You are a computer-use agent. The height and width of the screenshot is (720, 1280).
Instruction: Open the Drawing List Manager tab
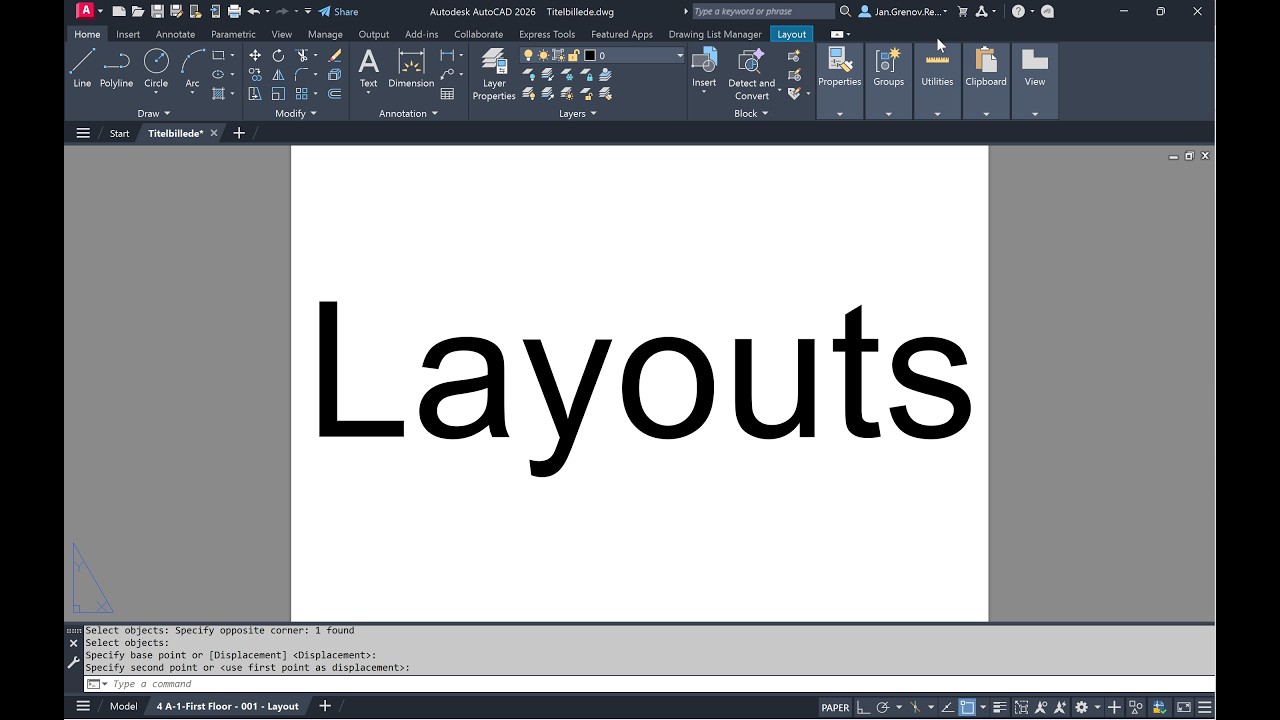click(715, 34)
